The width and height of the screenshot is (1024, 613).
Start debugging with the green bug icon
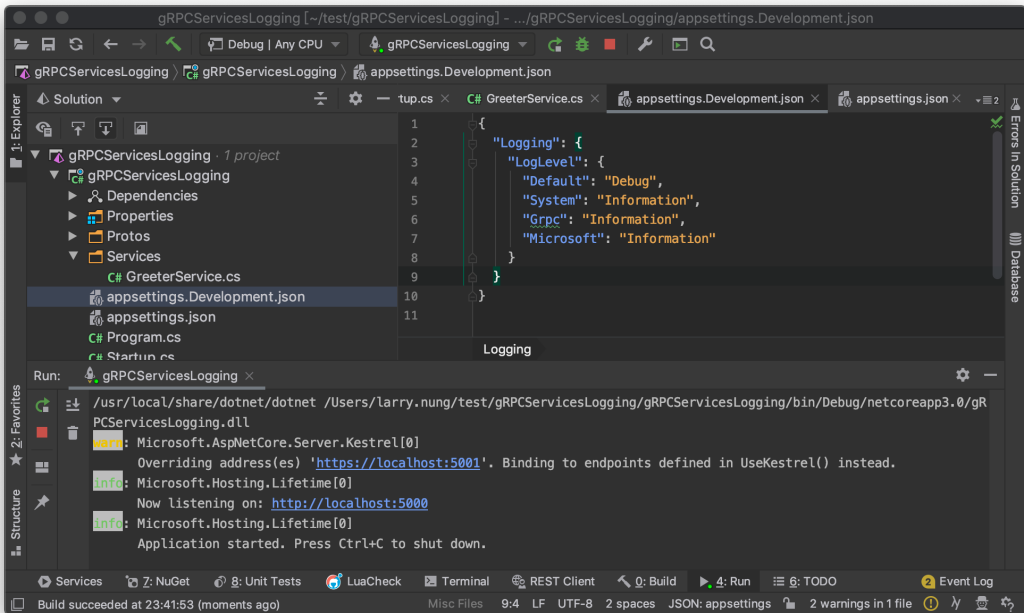(582, 44)
